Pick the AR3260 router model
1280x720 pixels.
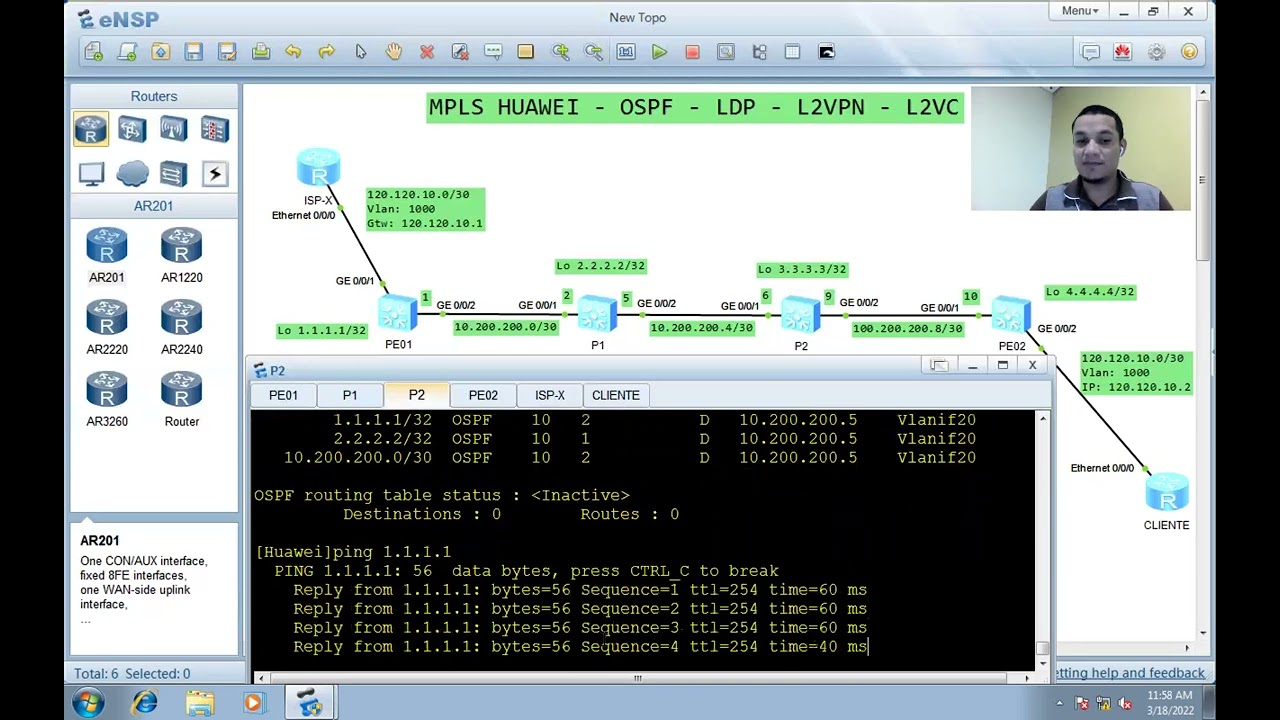click(107, 400)
